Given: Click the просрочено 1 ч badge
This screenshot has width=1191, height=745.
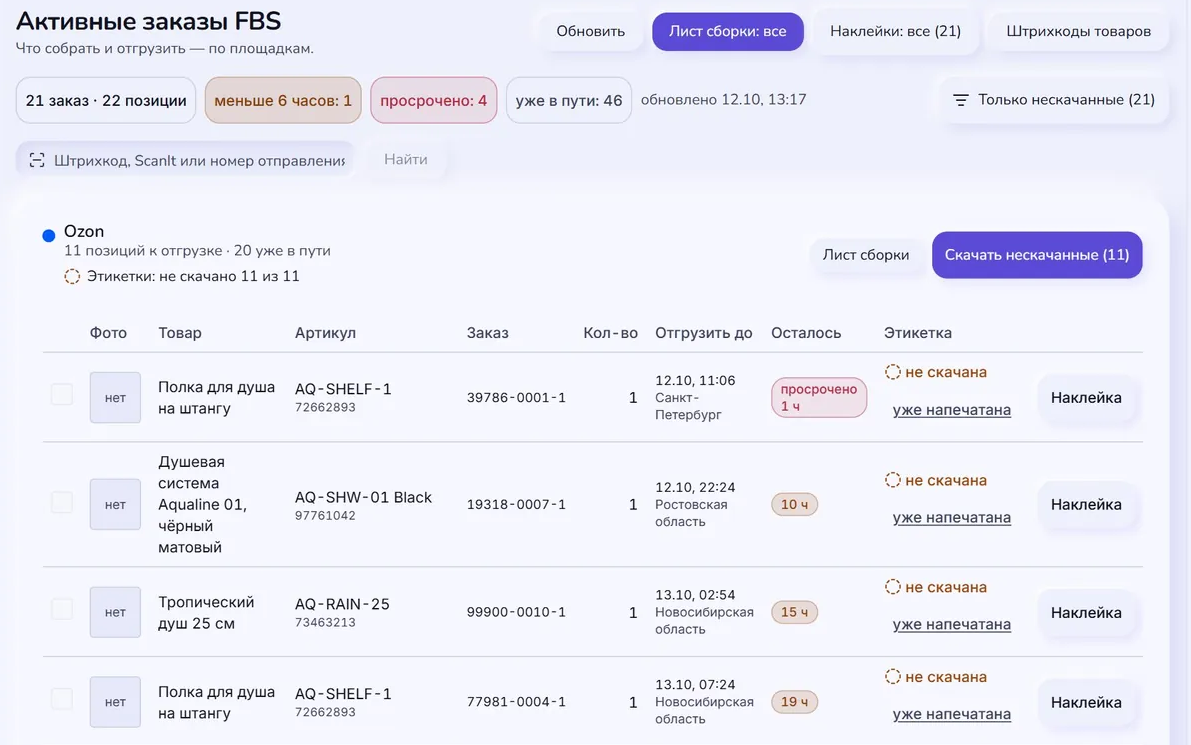Looking at the screenshot, I should (819, 398).
